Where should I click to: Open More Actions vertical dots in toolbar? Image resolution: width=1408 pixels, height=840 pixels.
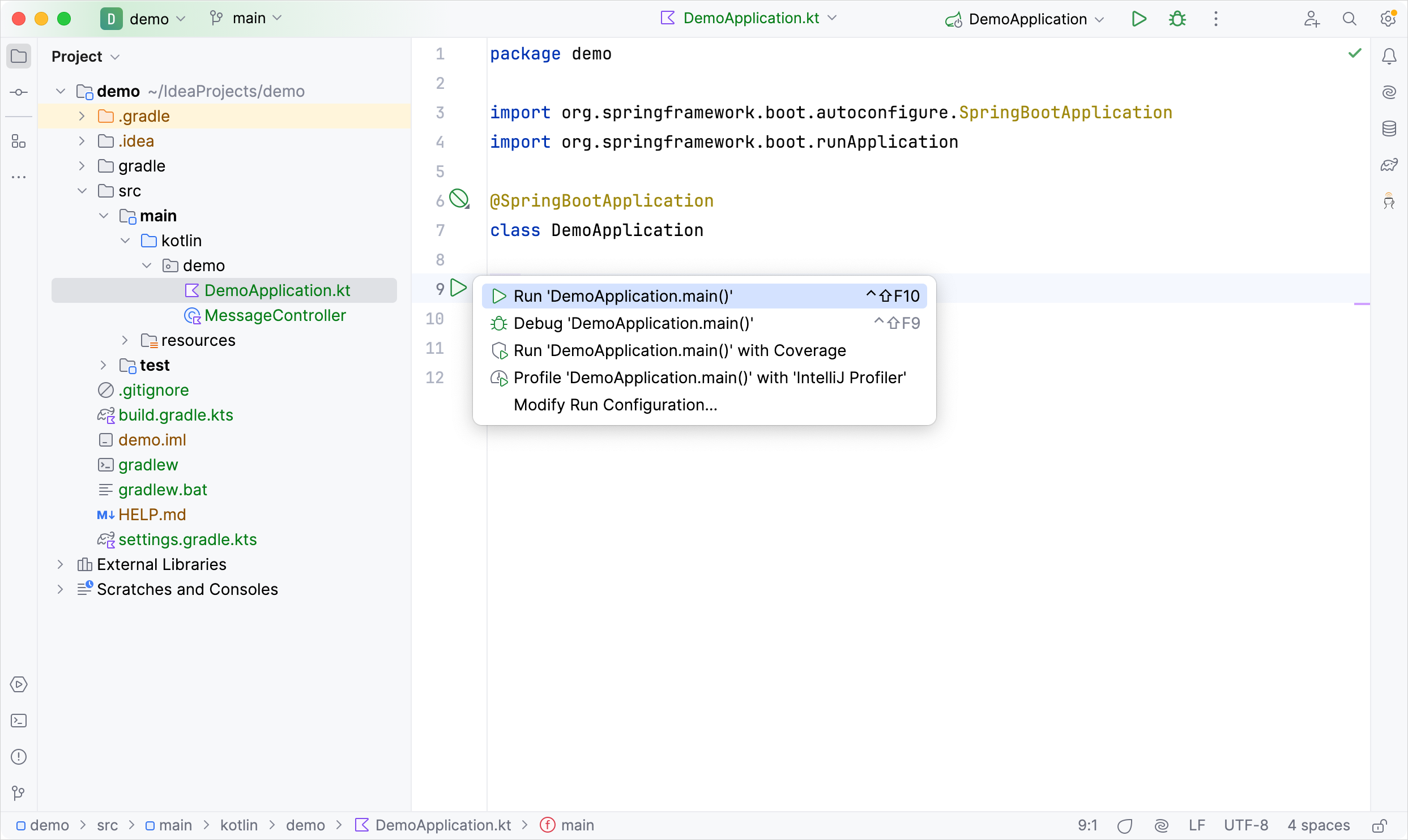[x=1215, y=19]
